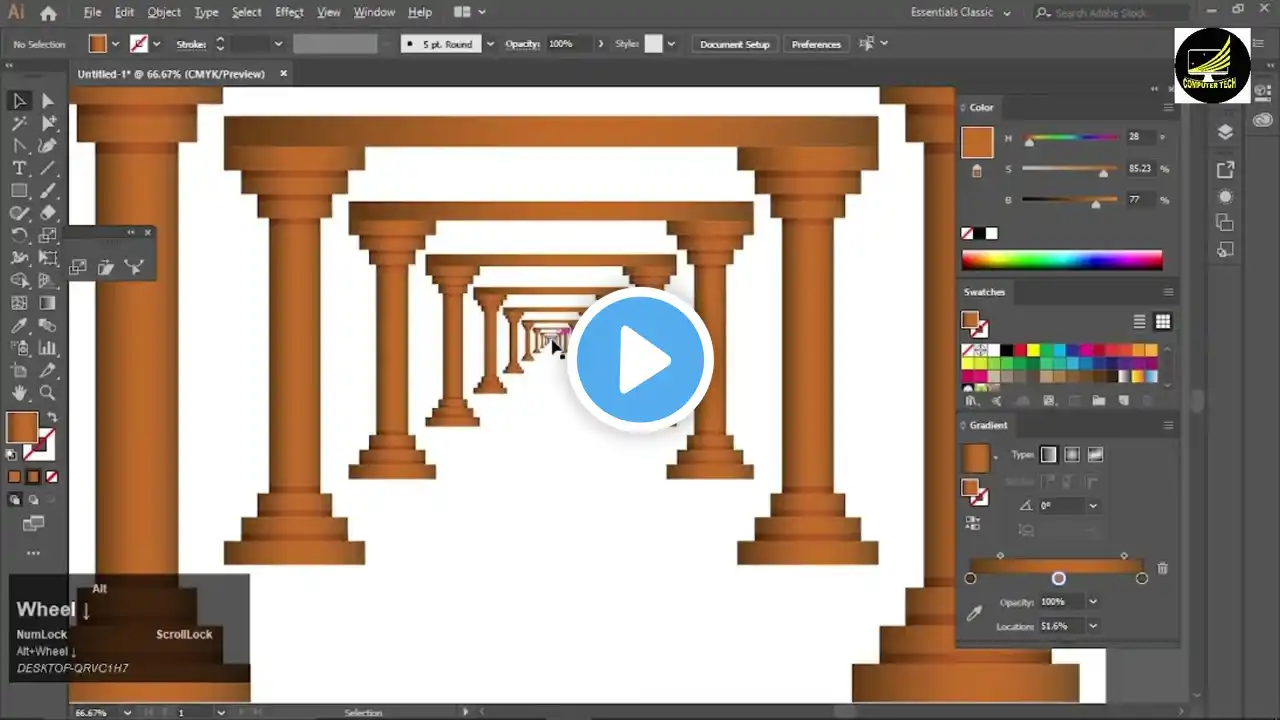Click the Preferences button
This screenshot has height=720, width=1280.
[816, 44]
